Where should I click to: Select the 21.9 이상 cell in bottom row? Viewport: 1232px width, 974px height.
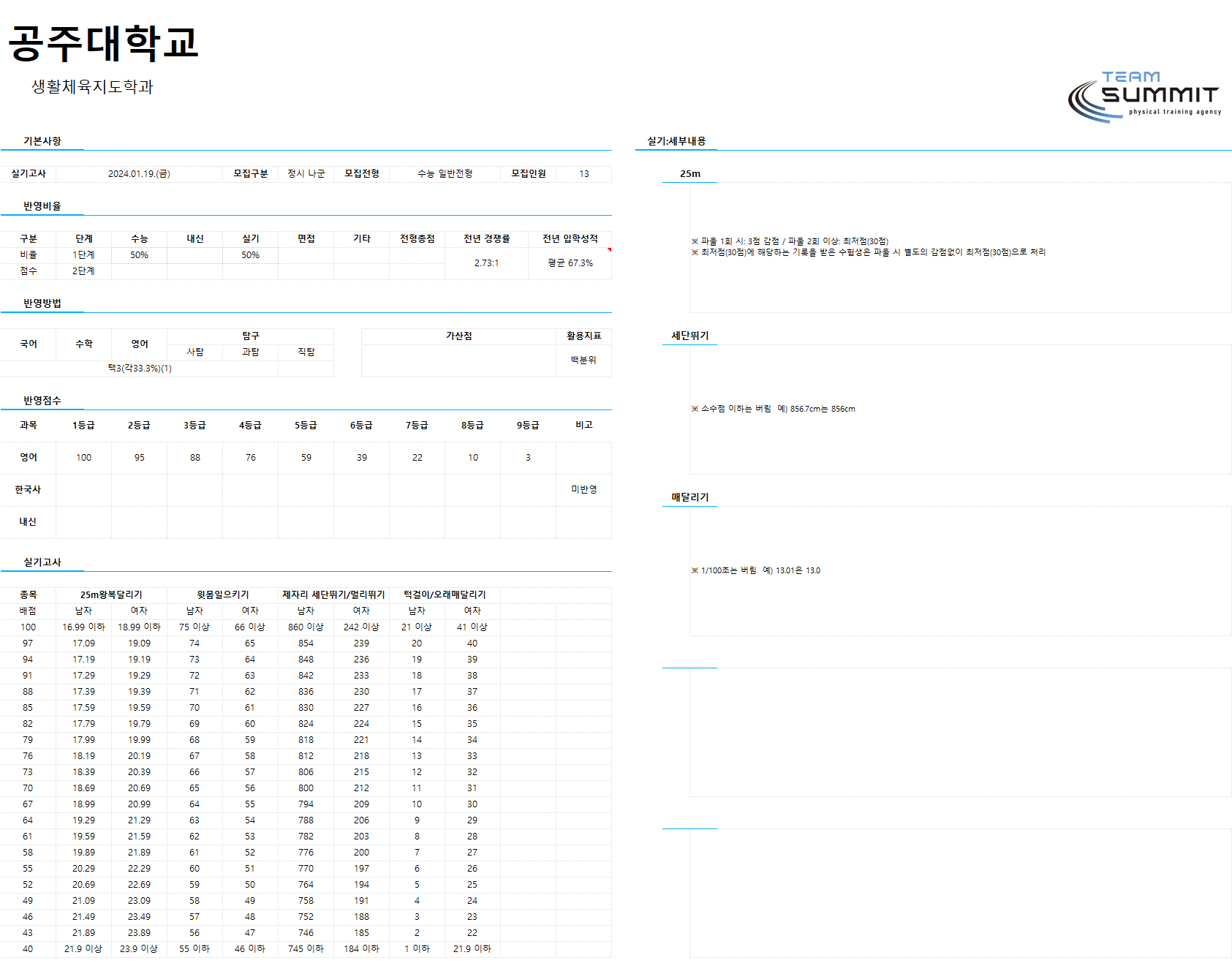click(83, 949)
